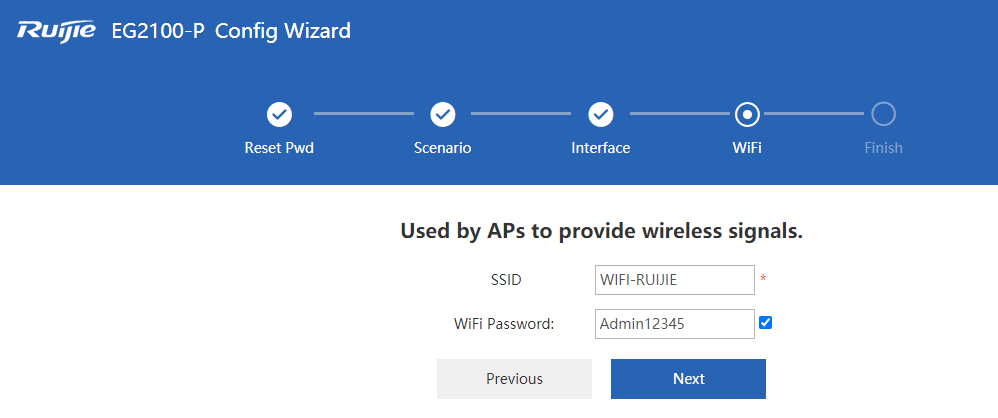
Task: Select the WiFi current step circle
Action: [747, 114]
